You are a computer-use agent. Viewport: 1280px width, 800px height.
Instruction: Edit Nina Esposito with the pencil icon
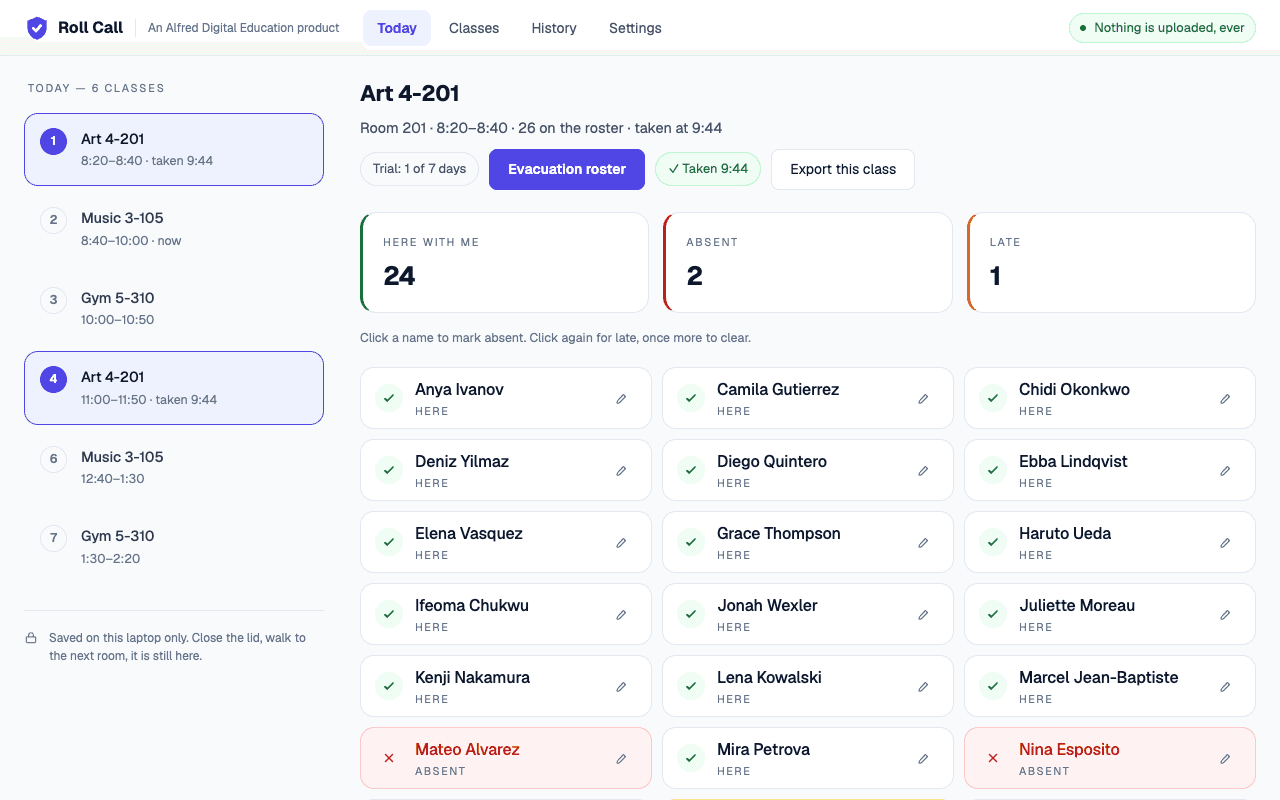(1225, 759)
